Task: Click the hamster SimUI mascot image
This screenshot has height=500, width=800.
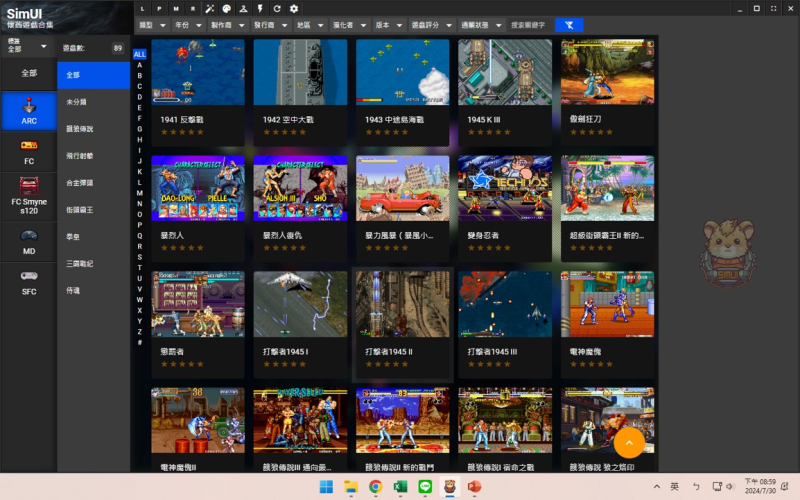Action: [x=728, y=252]
